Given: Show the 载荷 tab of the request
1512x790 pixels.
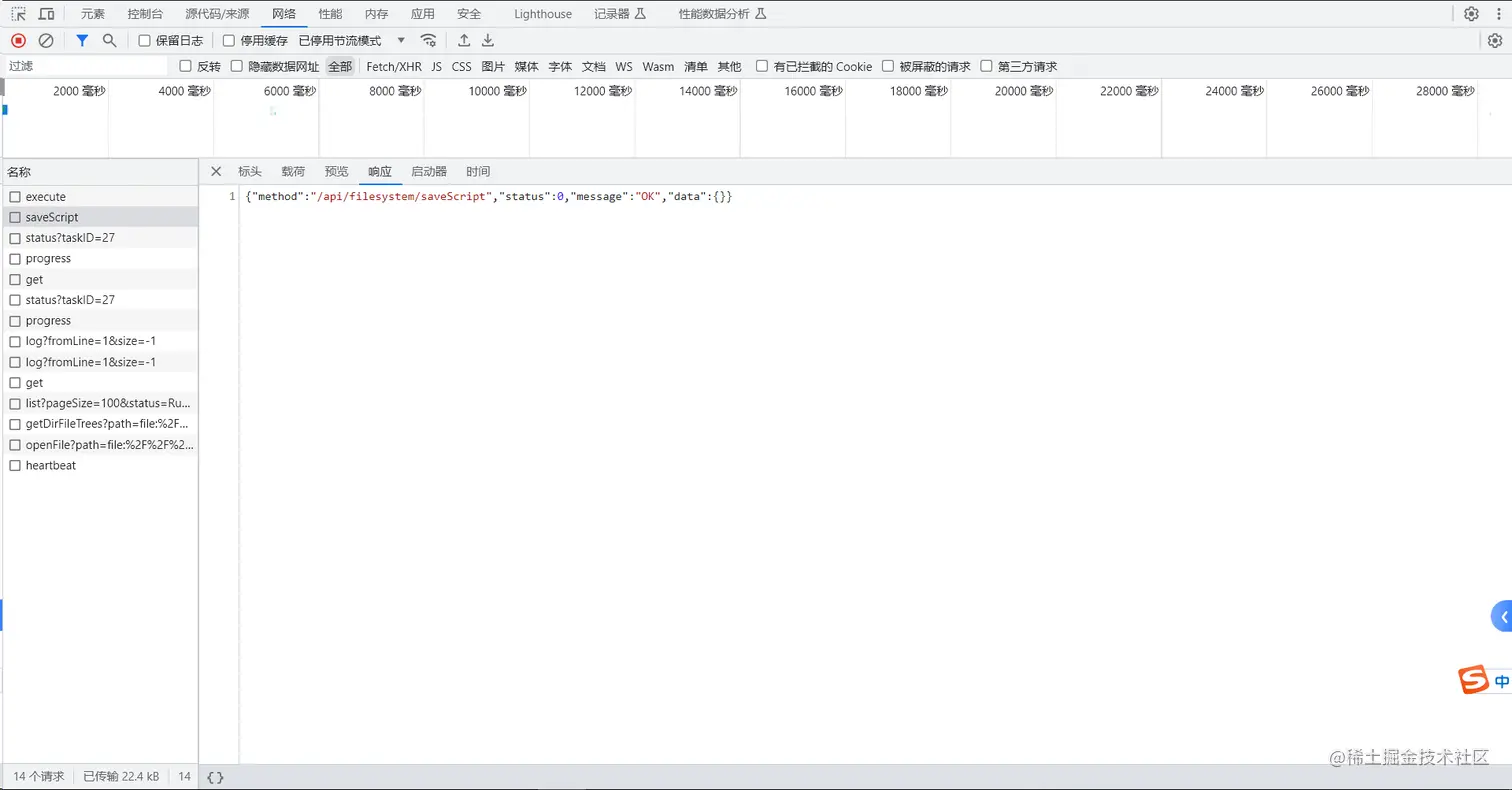Looking at the screenshot, I should click(293, 171).
